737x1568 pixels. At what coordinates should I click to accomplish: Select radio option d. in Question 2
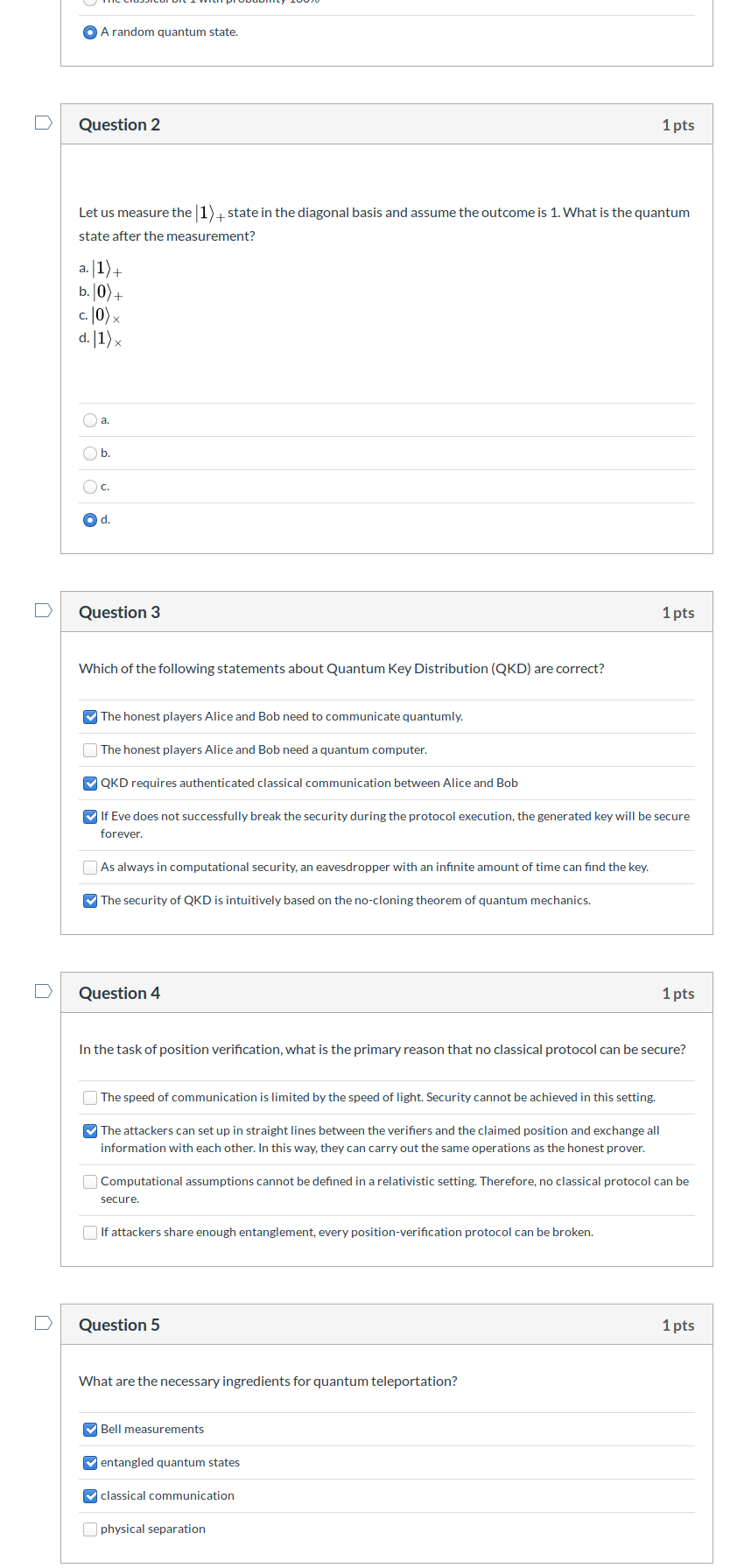click(x=89, y=520)
